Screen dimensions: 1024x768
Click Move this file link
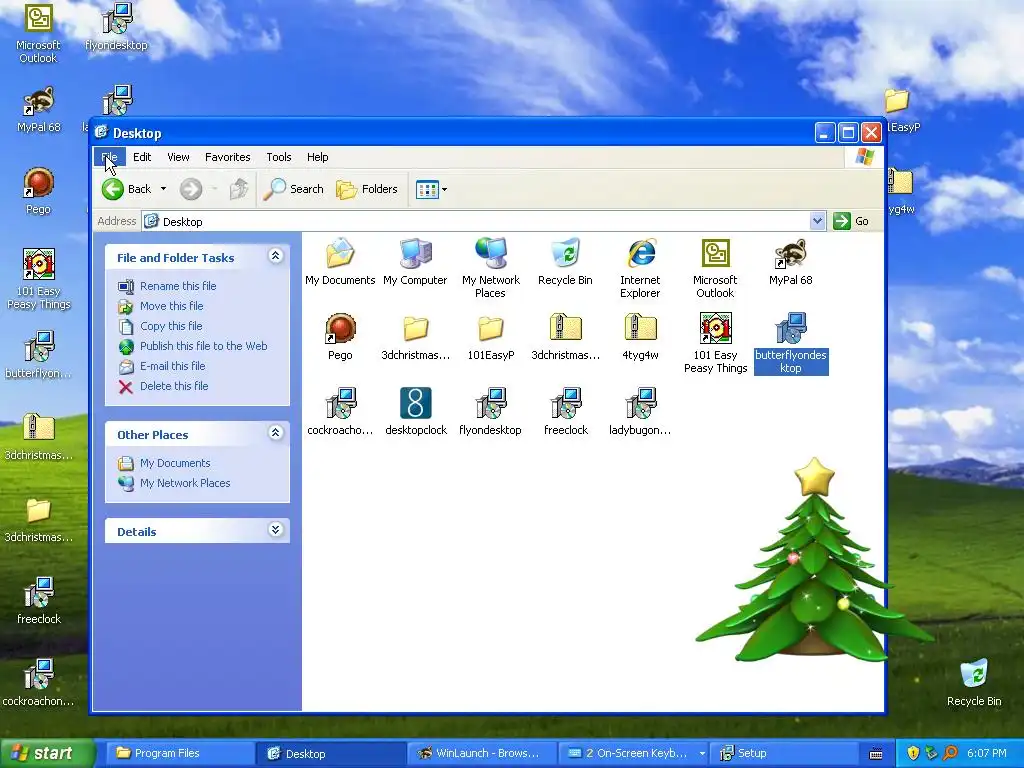[x=171, y=306]
